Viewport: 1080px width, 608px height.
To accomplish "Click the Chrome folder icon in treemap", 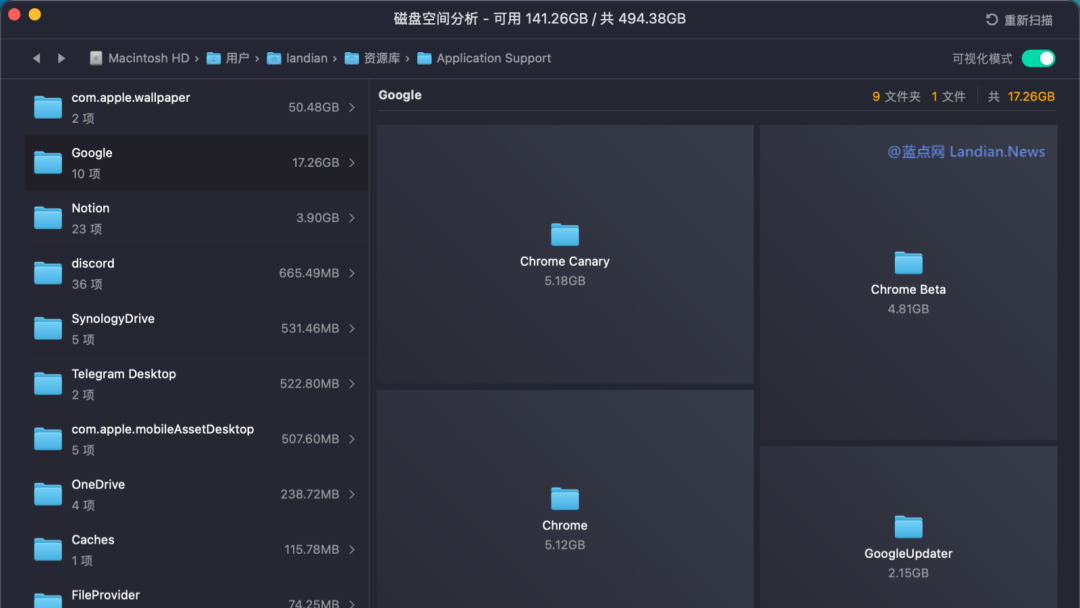I will pos(565,499).
